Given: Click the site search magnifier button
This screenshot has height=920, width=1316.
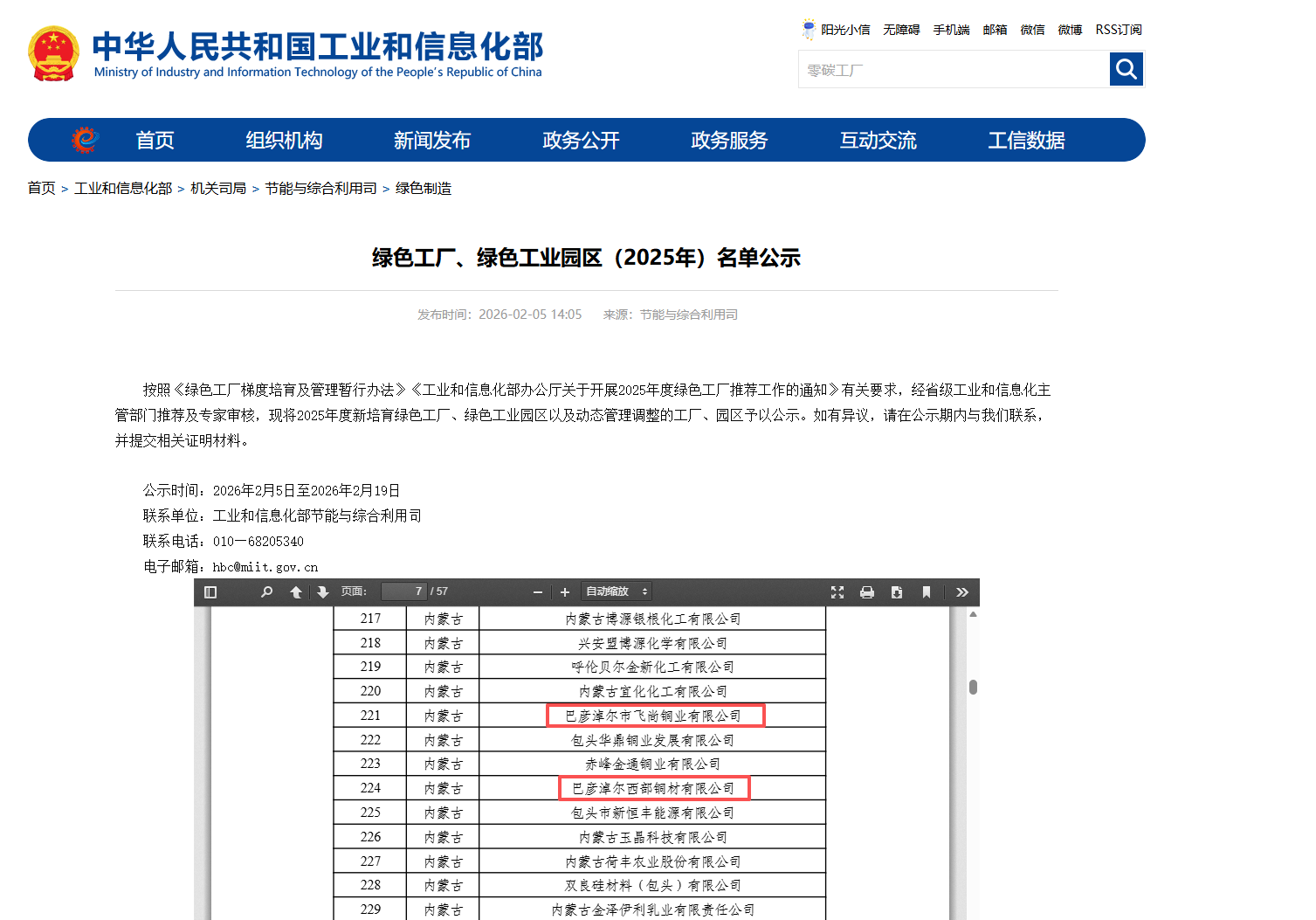Looking at the screenshot, I should 1127,69.
